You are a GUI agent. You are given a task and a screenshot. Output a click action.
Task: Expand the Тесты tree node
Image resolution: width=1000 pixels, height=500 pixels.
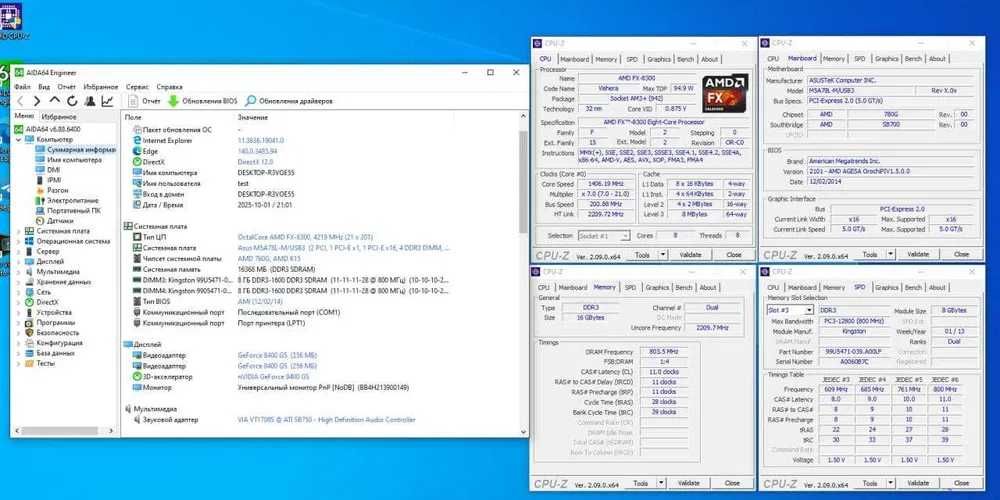pos(18,364)
